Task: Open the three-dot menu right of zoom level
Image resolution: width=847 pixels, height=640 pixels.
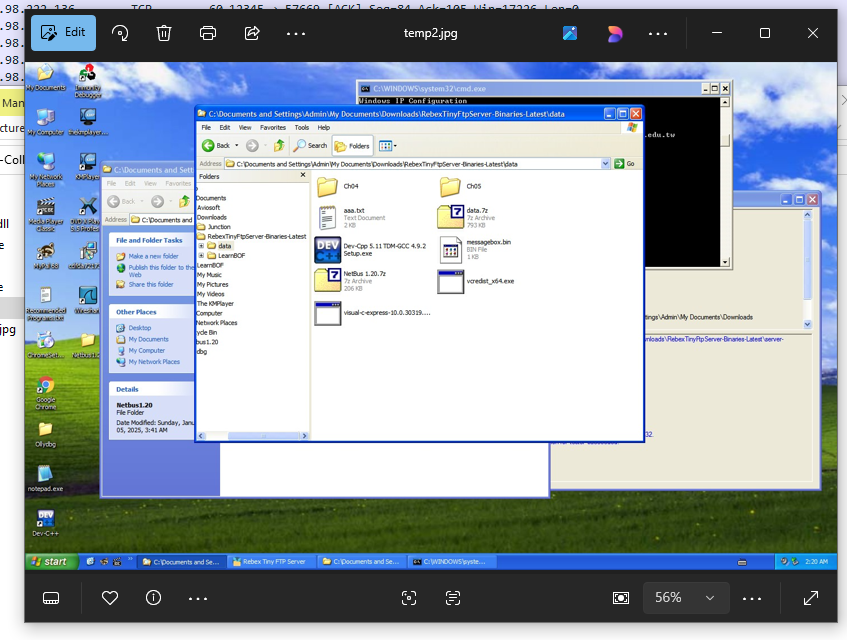Action: (x=752, y=598)
